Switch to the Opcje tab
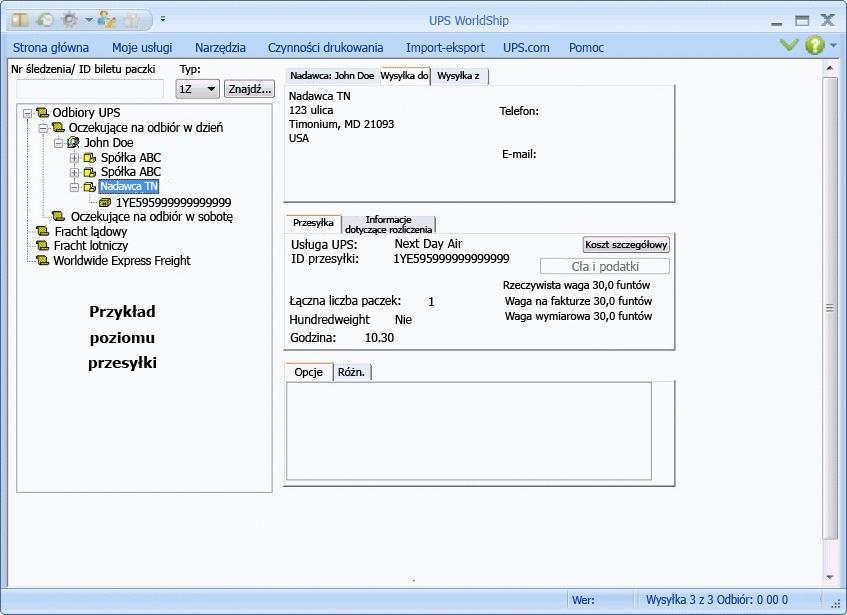 (308, 372)
